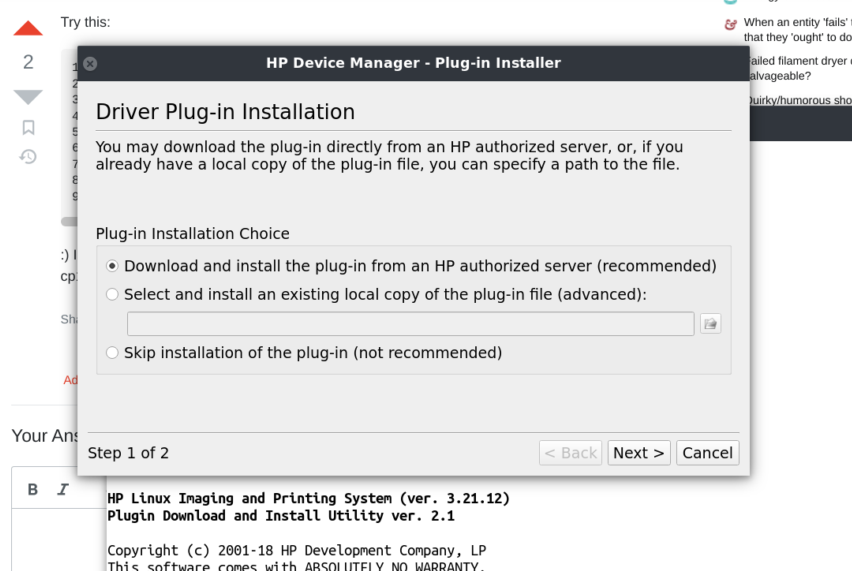The height and width of the screenshot is (571, 852).
Task: Click the vote count '2'
Action: [28, 62]
